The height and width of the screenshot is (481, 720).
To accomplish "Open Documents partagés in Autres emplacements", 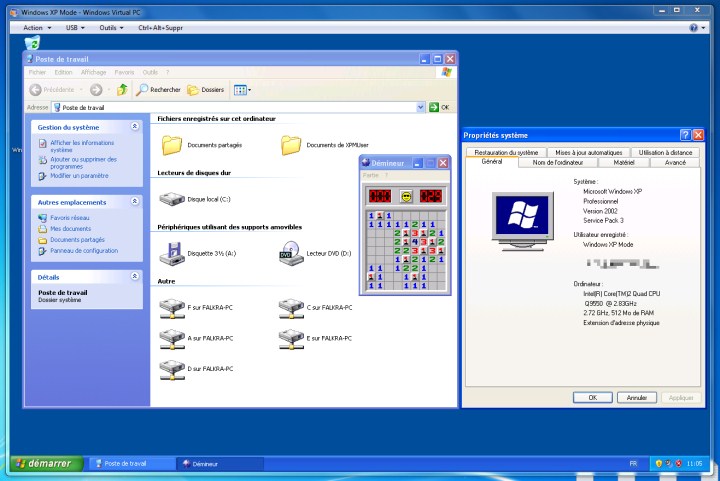I will click(x=78, y=240).
